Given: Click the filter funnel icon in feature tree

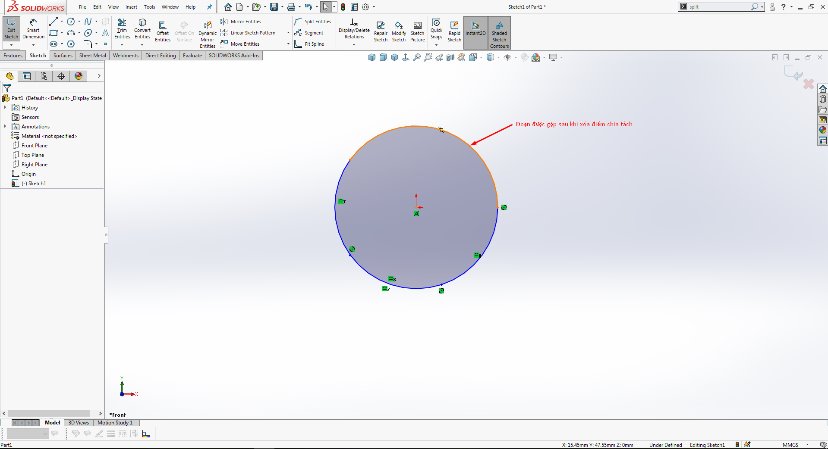Looking at the screenshot, I should coord(7,87).
